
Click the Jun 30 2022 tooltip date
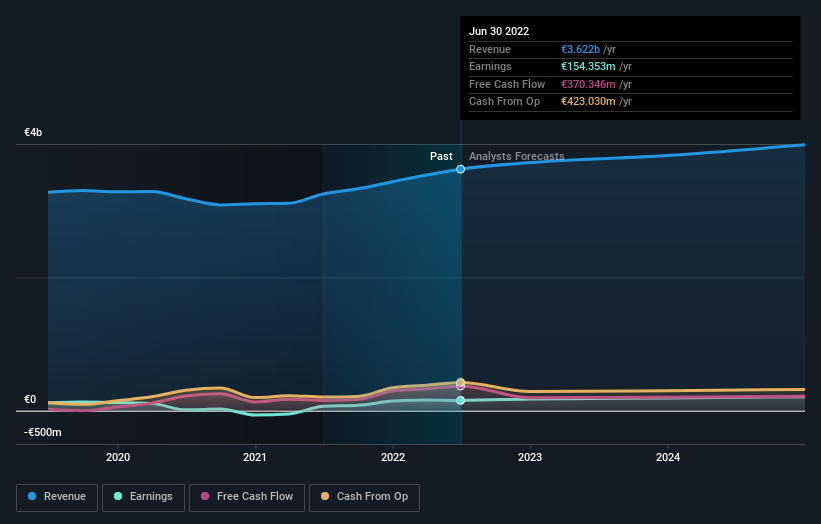click(499, 31)
